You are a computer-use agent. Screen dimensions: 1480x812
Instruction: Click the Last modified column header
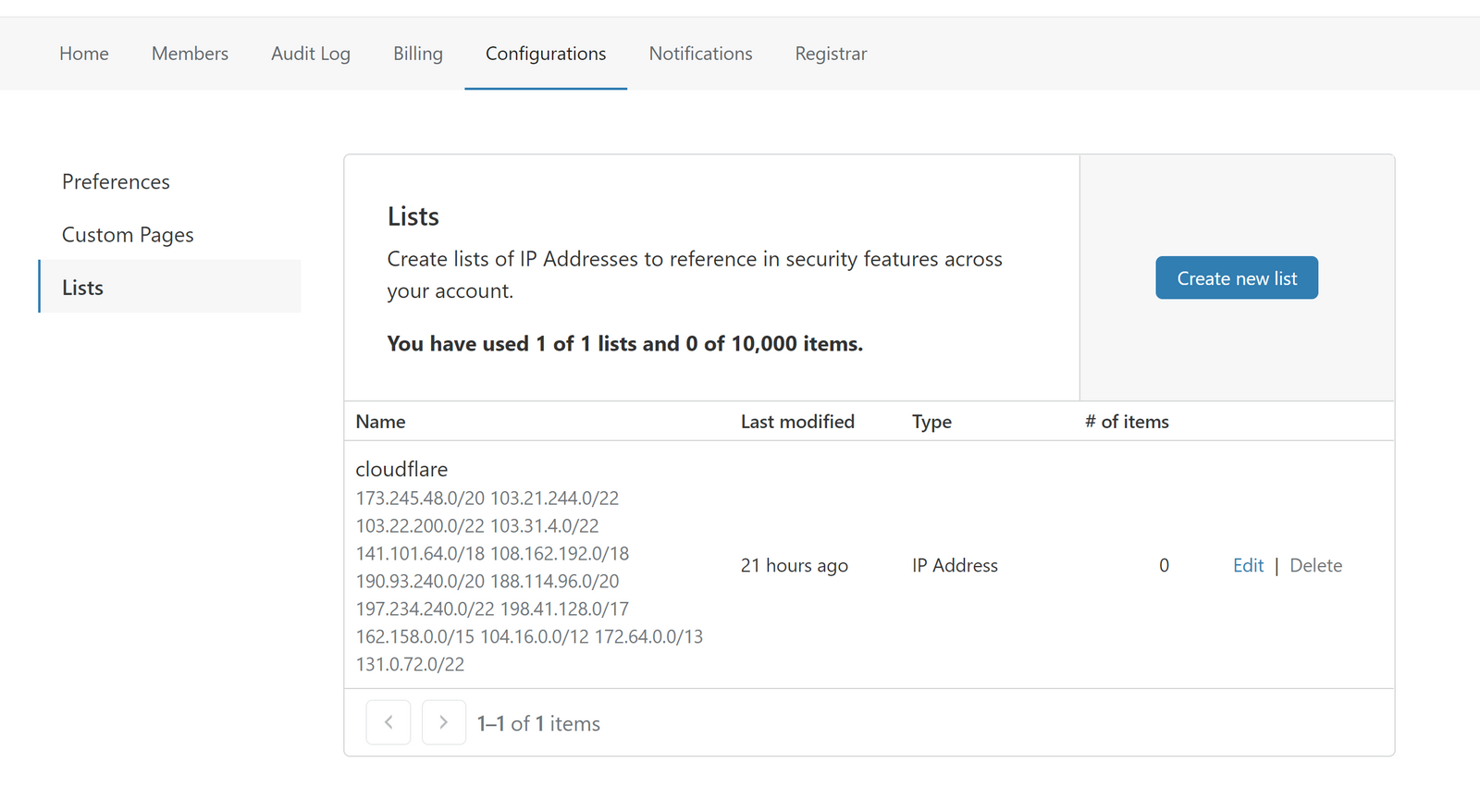(797, 422)
